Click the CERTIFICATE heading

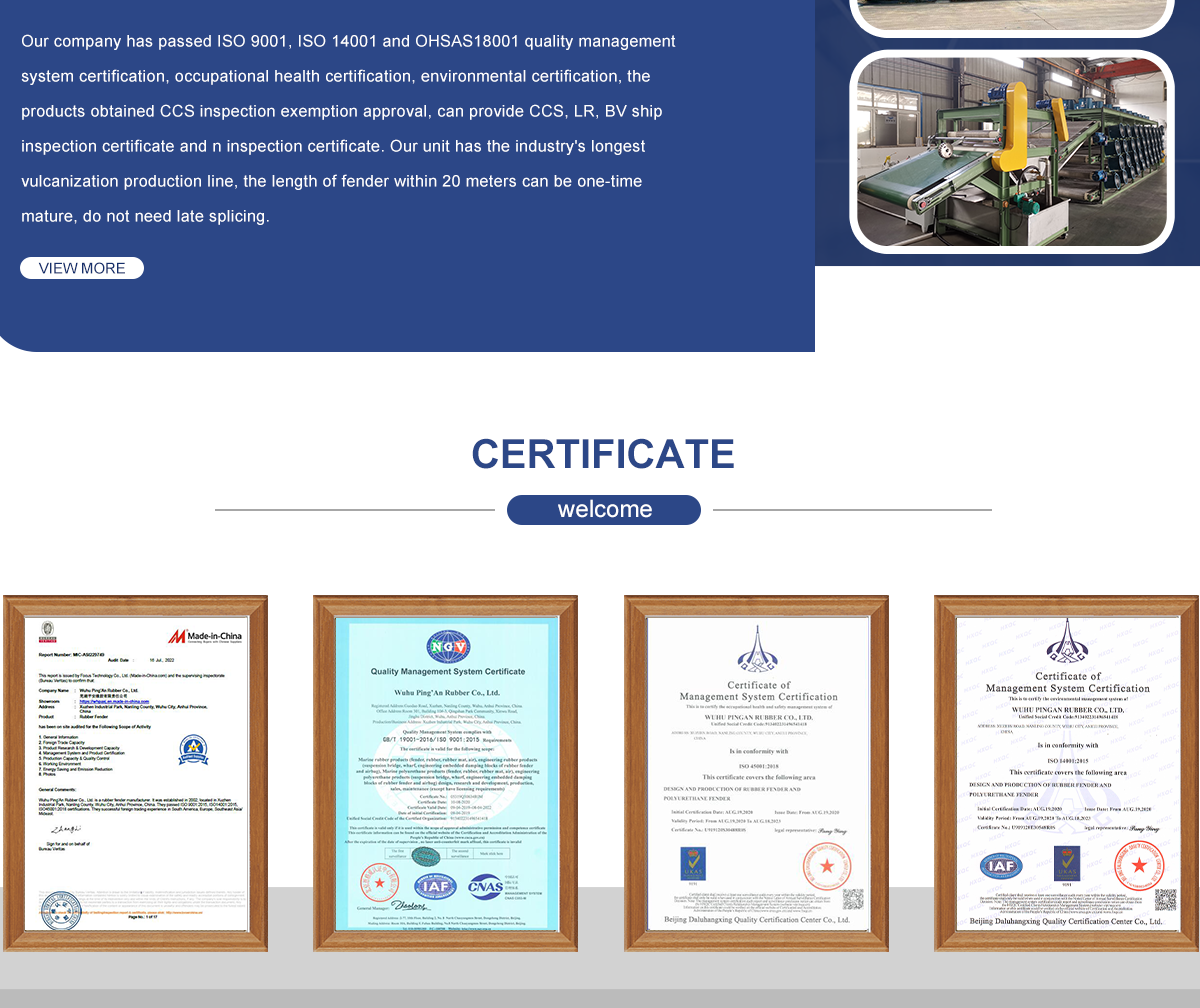(x=603, y=454)
